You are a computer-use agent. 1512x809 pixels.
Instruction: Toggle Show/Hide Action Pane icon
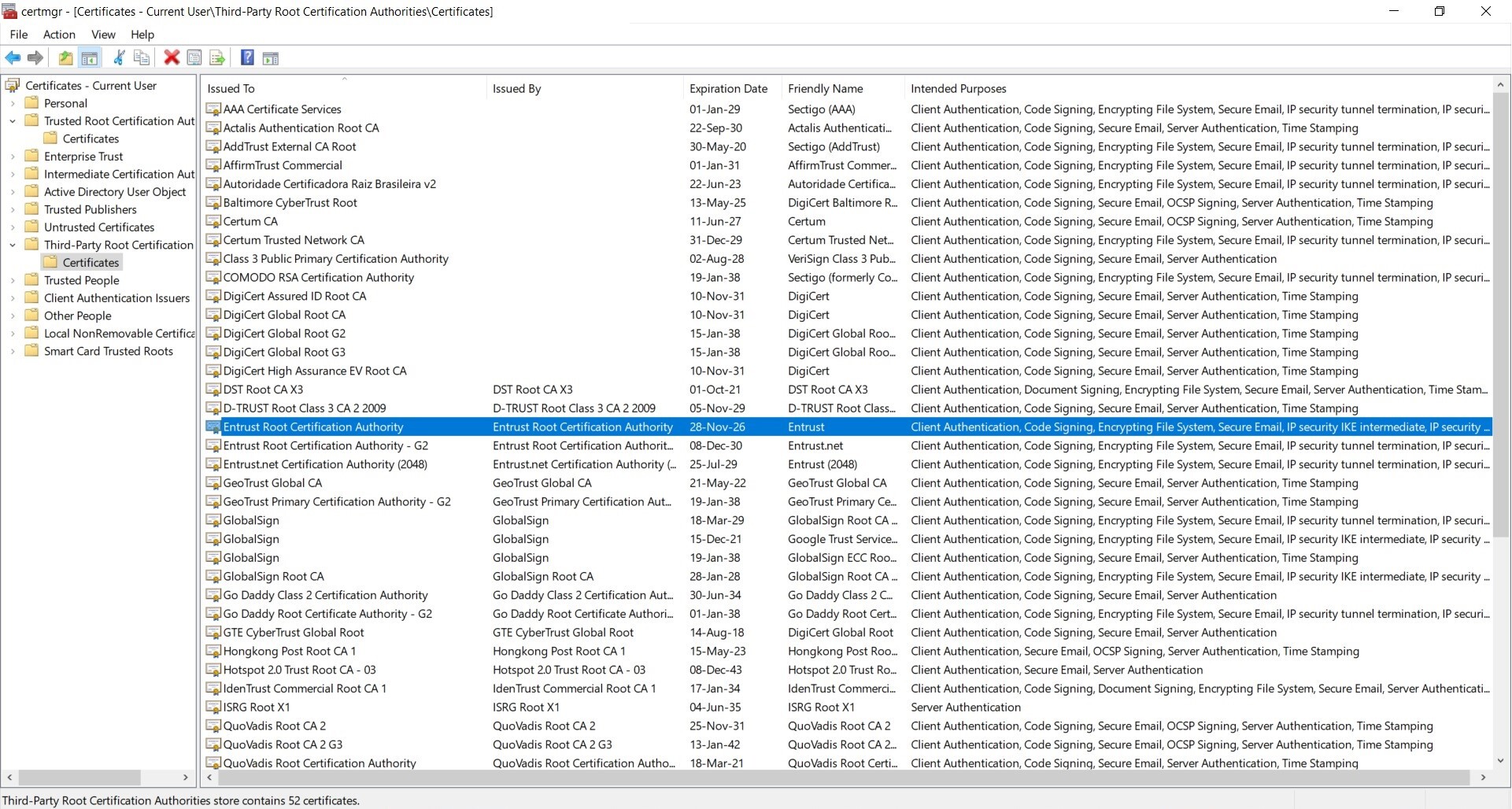[270, 57]
